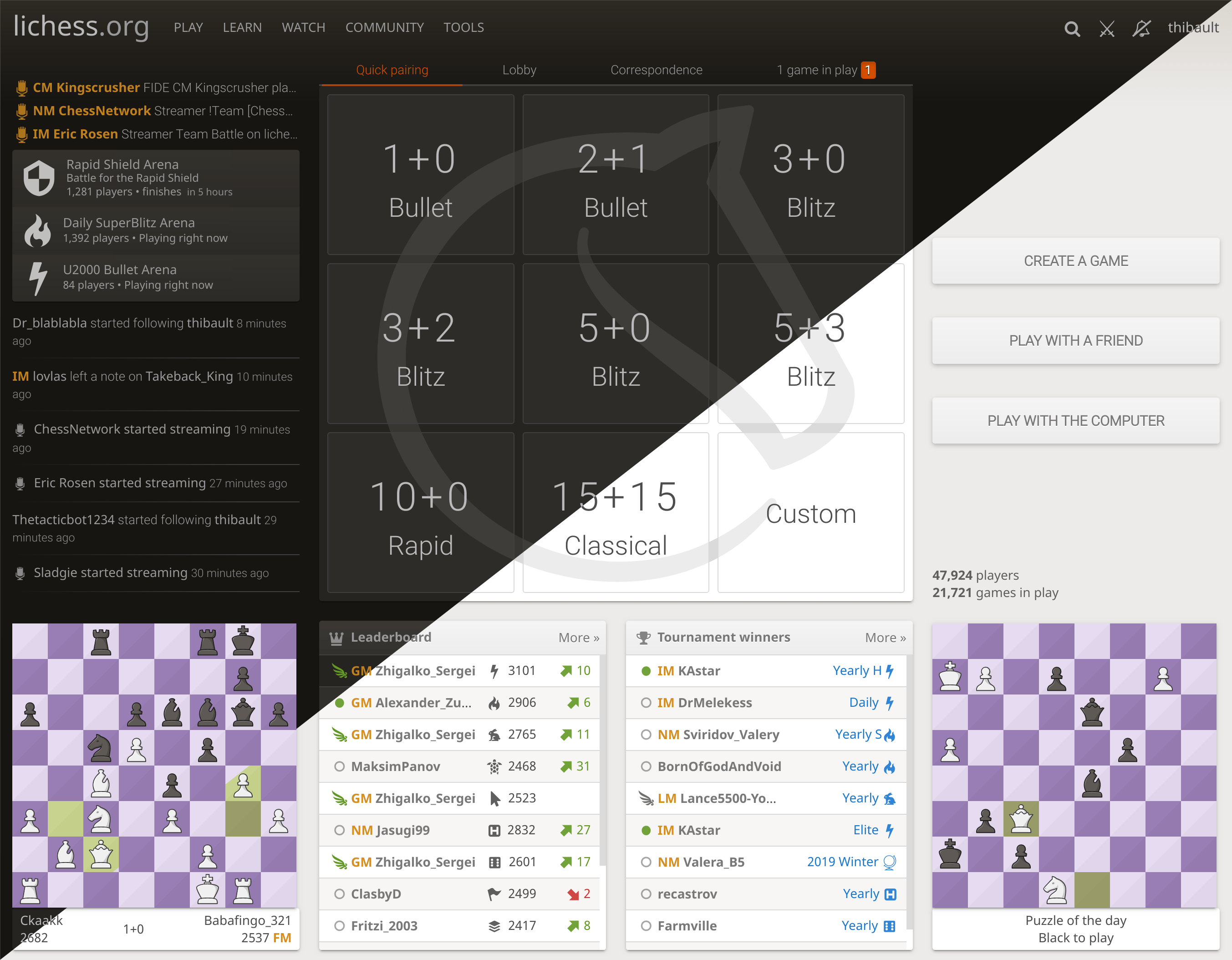This screenshot has width=1232, height=960.
Task: Click the notification bell icon
Action: [1141, 28]
